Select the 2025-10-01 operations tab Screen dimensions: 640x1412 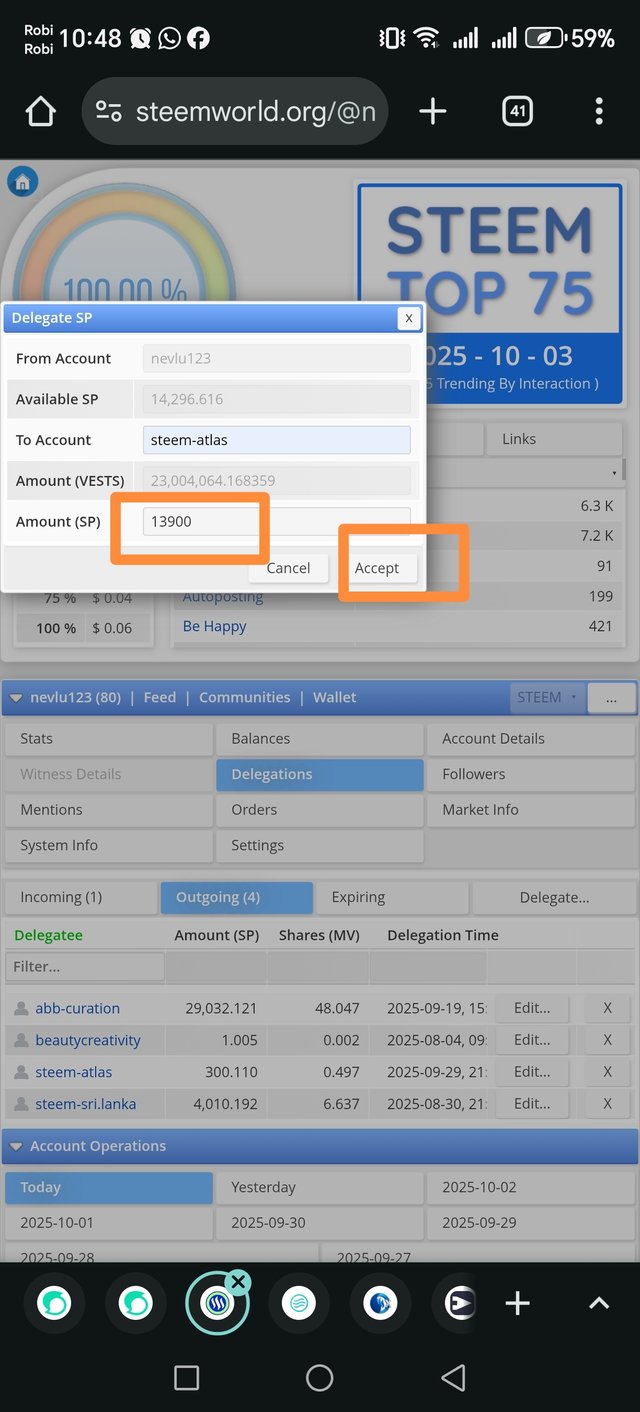click(x=109, y=1223)
